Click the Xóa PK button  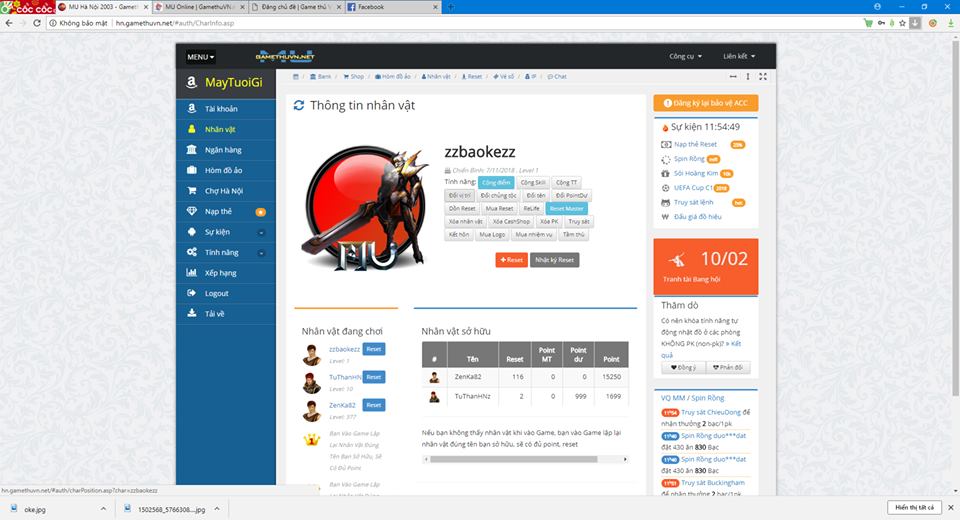(549, 221)
